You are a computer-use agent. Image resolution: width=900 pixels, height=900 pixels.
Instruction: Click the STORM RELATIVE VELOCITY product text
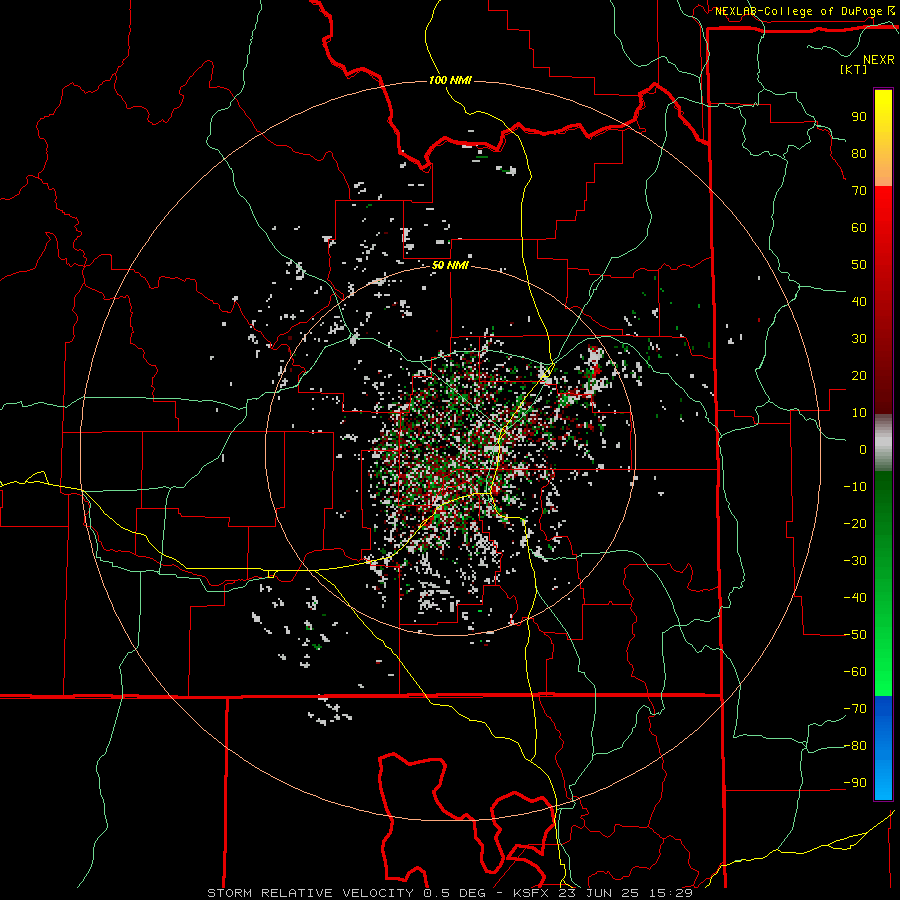point(310,893)
